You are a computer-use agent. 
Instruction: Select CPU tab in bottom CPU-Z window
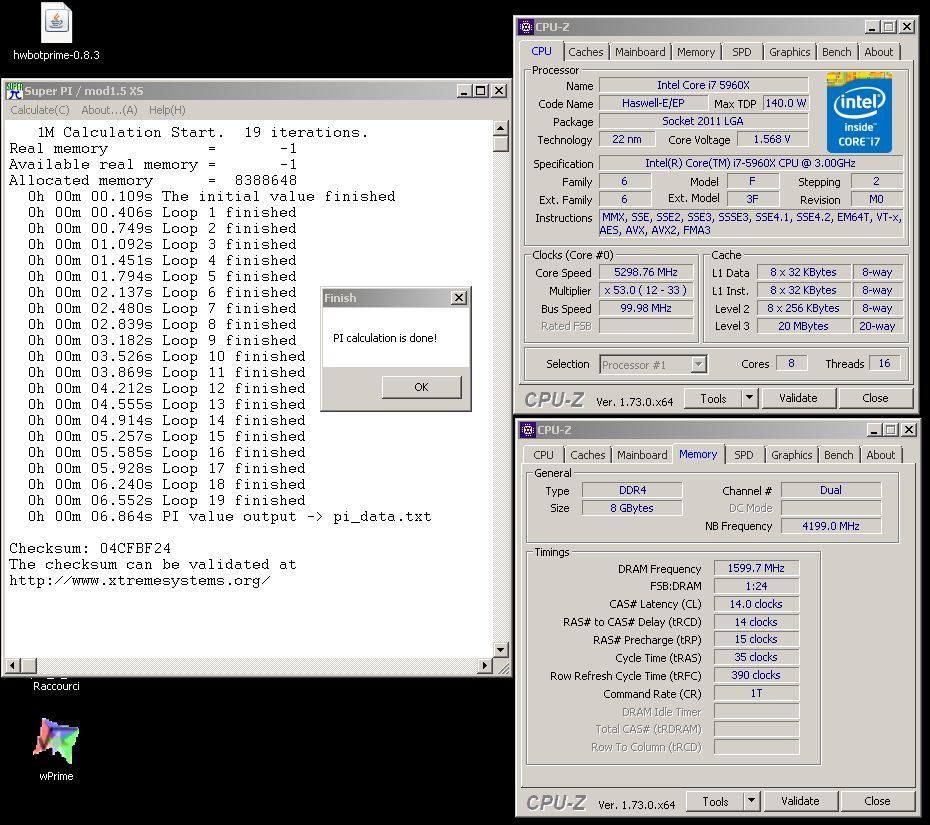pos(543,455)
